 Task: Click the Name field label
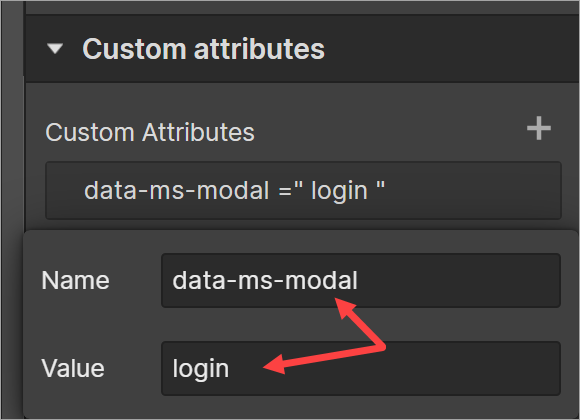(x=75, y=280)
